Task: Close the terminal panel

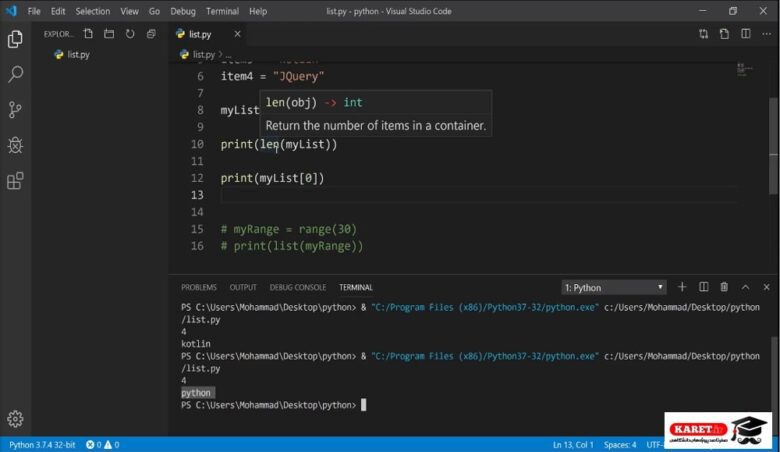Action: [x=767, y=287]
